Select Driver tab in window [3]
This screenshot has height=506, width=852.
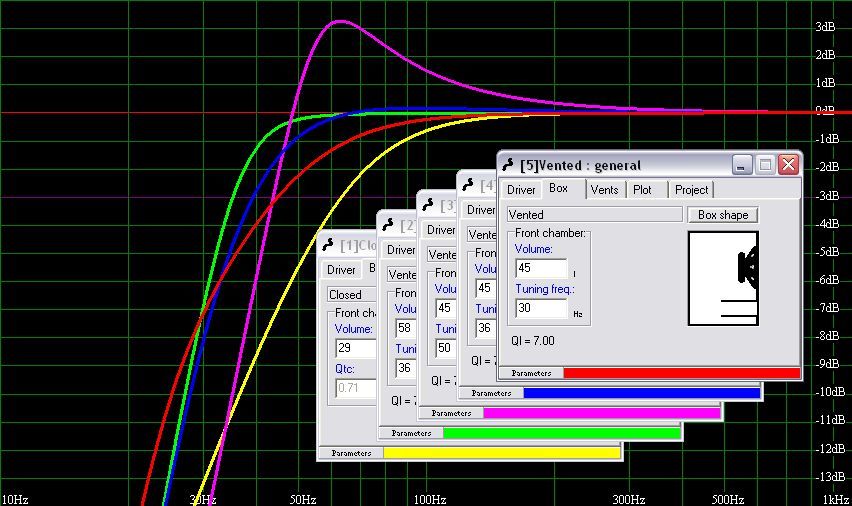tap(441, 230)
